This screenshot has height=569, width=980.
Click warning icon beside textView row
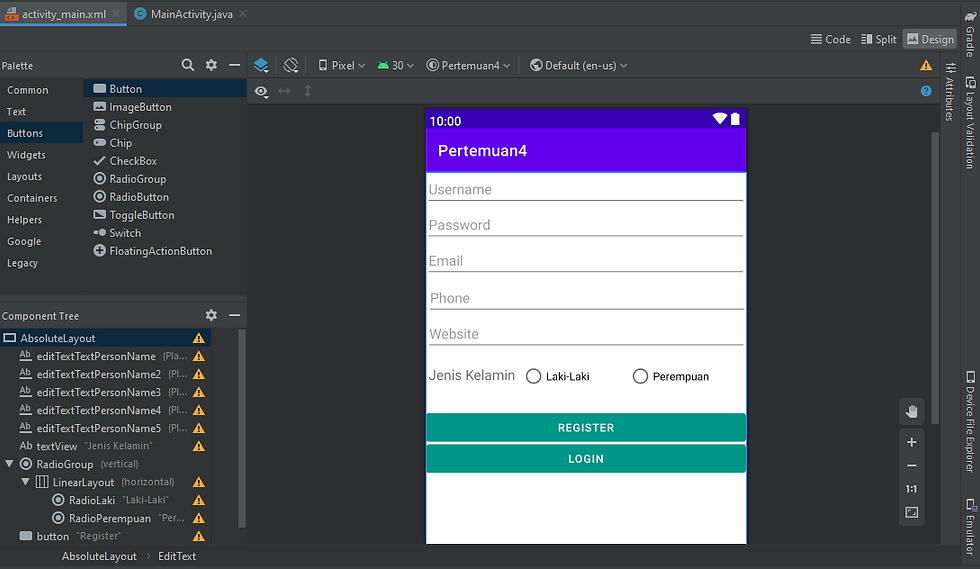(199, 446)
